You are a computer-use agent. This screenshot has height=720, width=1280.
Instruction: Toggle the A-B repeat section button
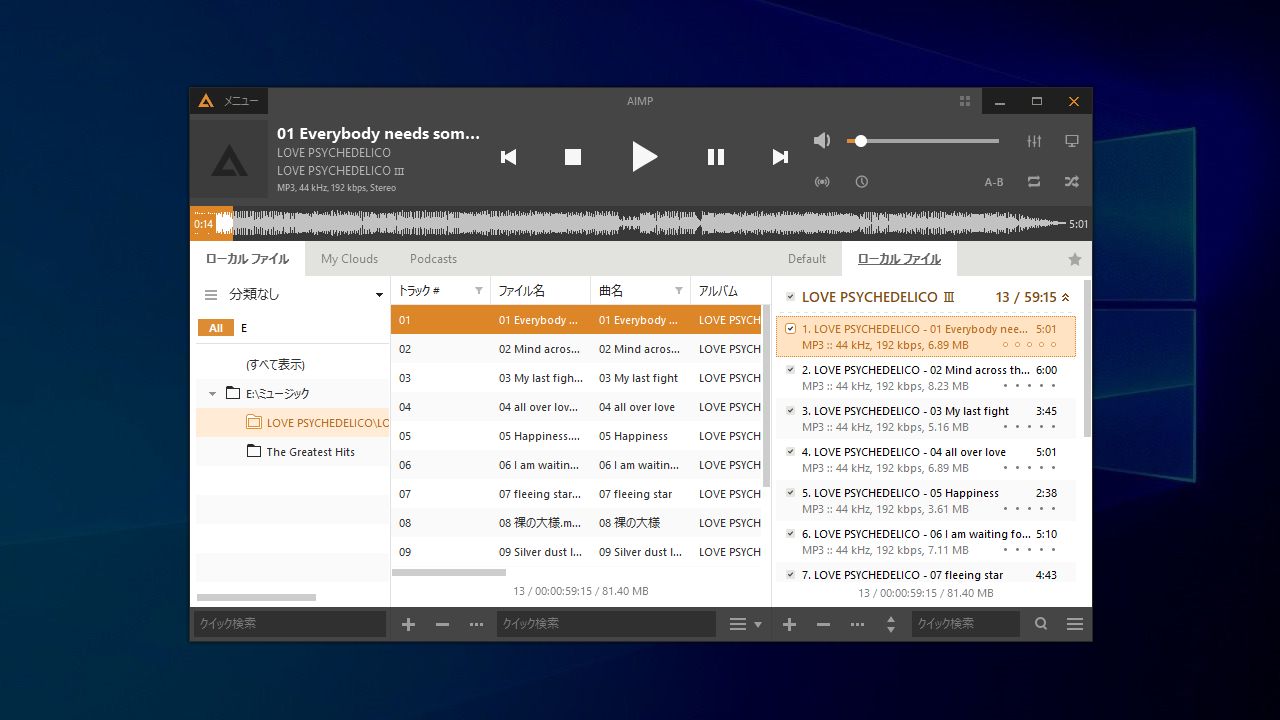[994, 182]
